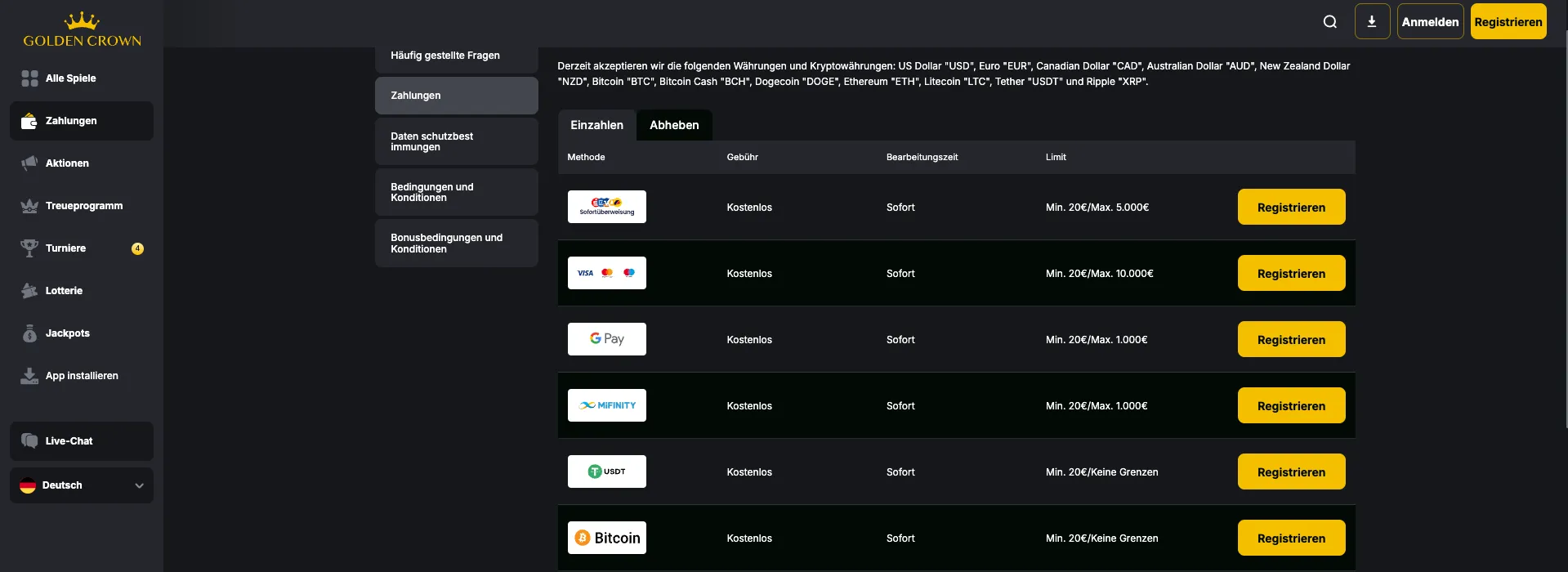Open Aktionen megaphone menu item

pyautogui.click(x=67, y=163)
